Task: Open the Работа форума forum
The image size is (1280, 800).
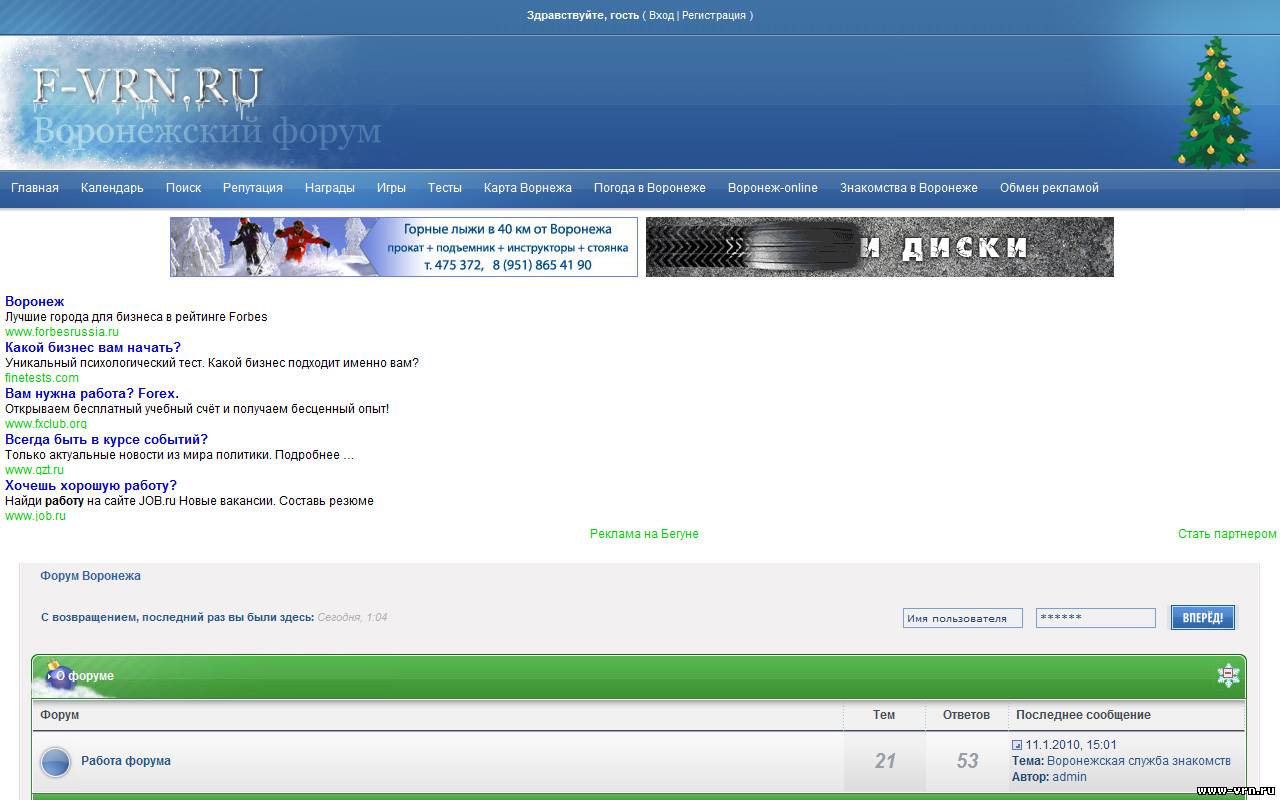Action: pyautogui.click(x=126, y=761)
